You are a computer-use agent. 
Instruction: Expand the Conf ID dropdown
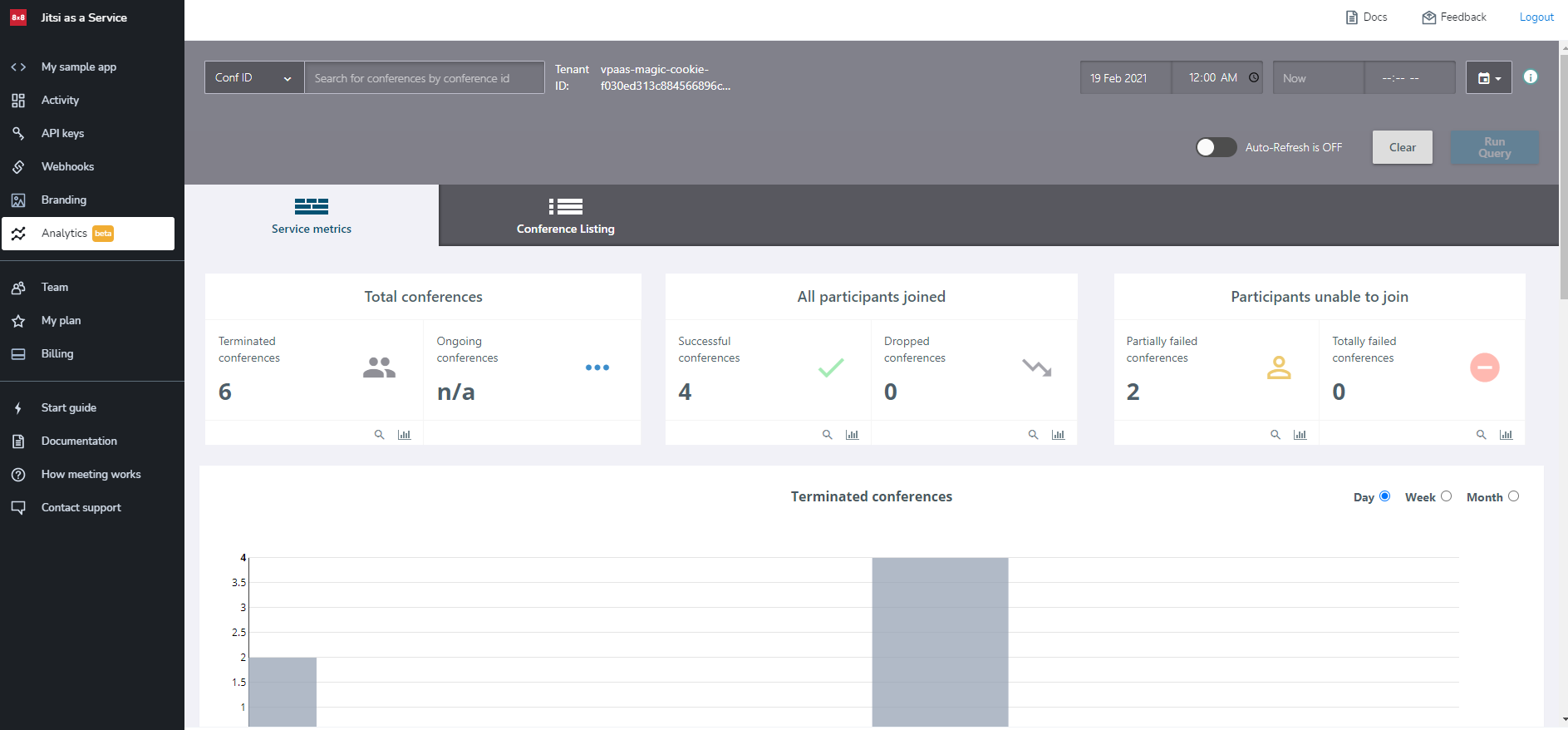254,77
